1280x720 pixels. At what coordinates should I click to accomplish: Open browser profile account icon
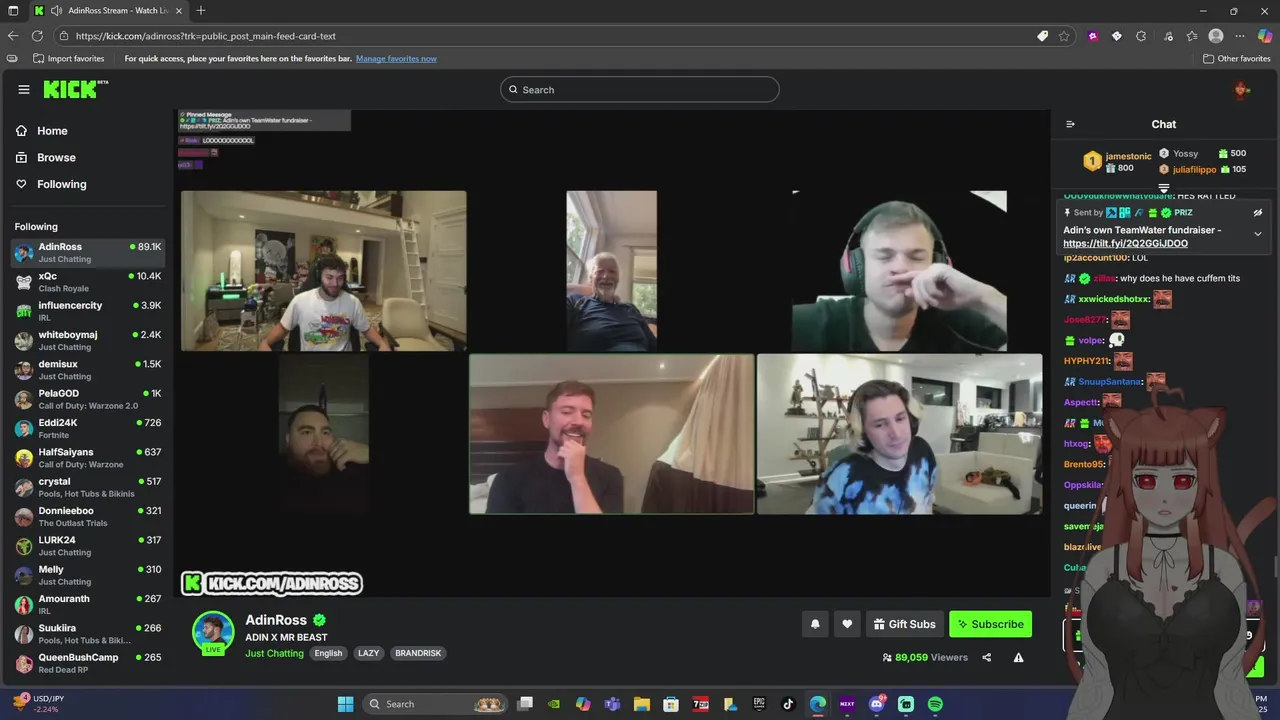coord(1216,36)
